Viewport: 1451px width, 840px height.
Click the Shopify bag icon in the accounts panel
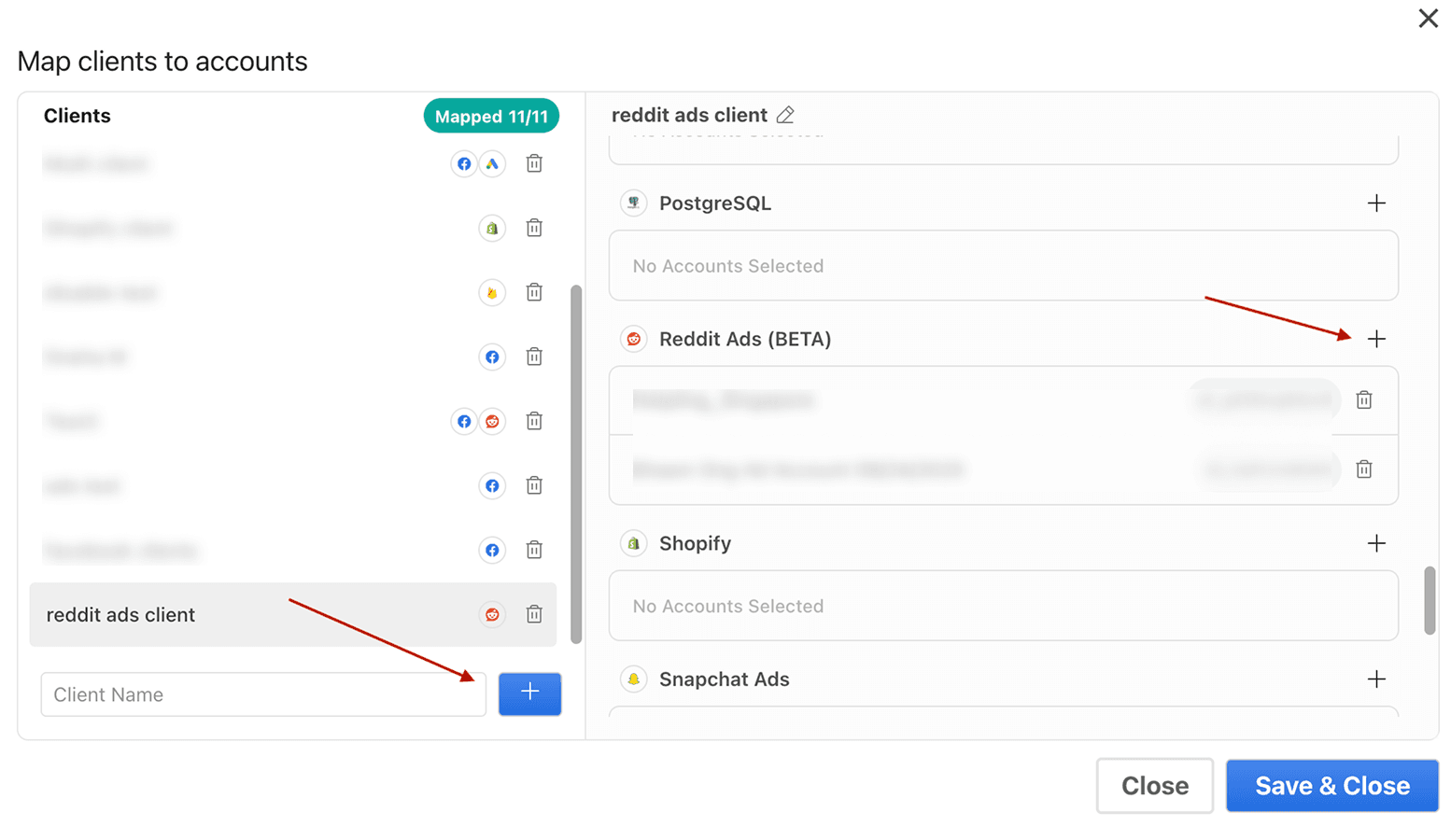pyautogui.click(x=634, y=543)
